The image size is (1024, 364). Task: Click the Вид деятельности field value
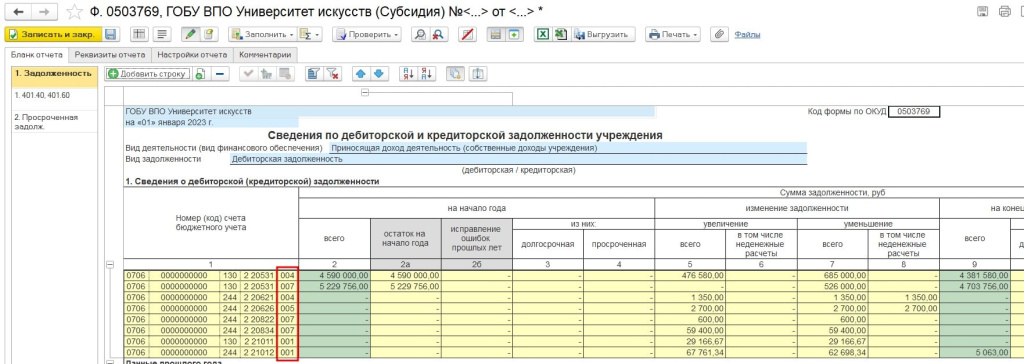tap(567, 148)
